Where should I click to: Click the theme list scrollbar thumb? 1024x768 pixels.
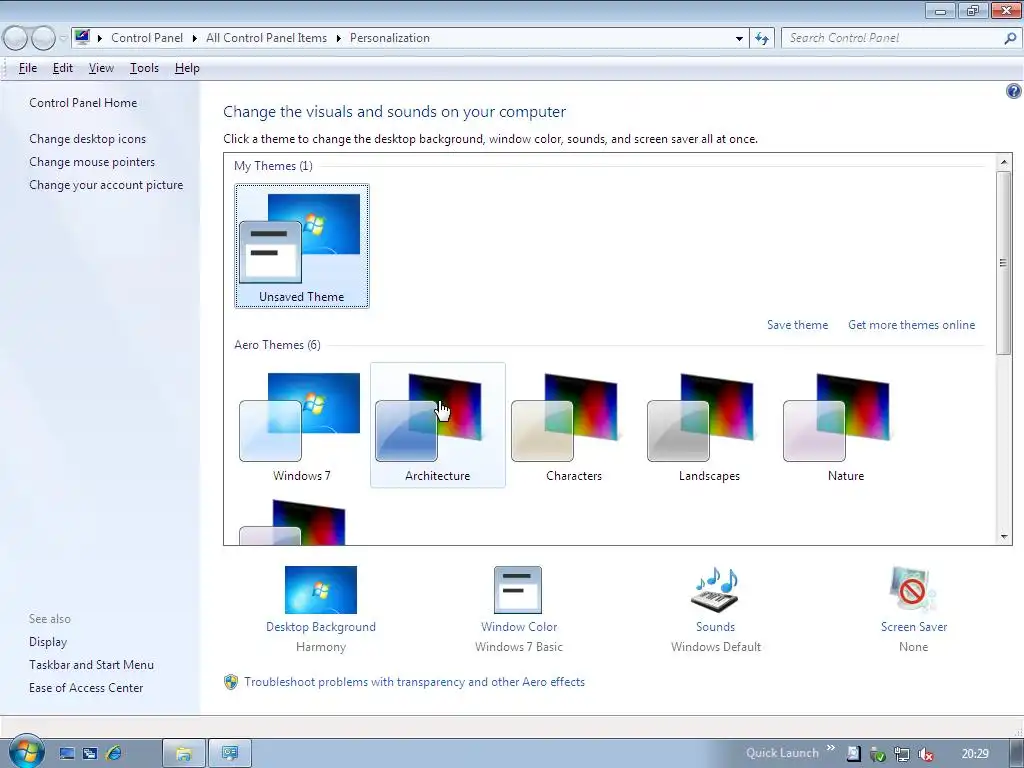pos(1004,263)
